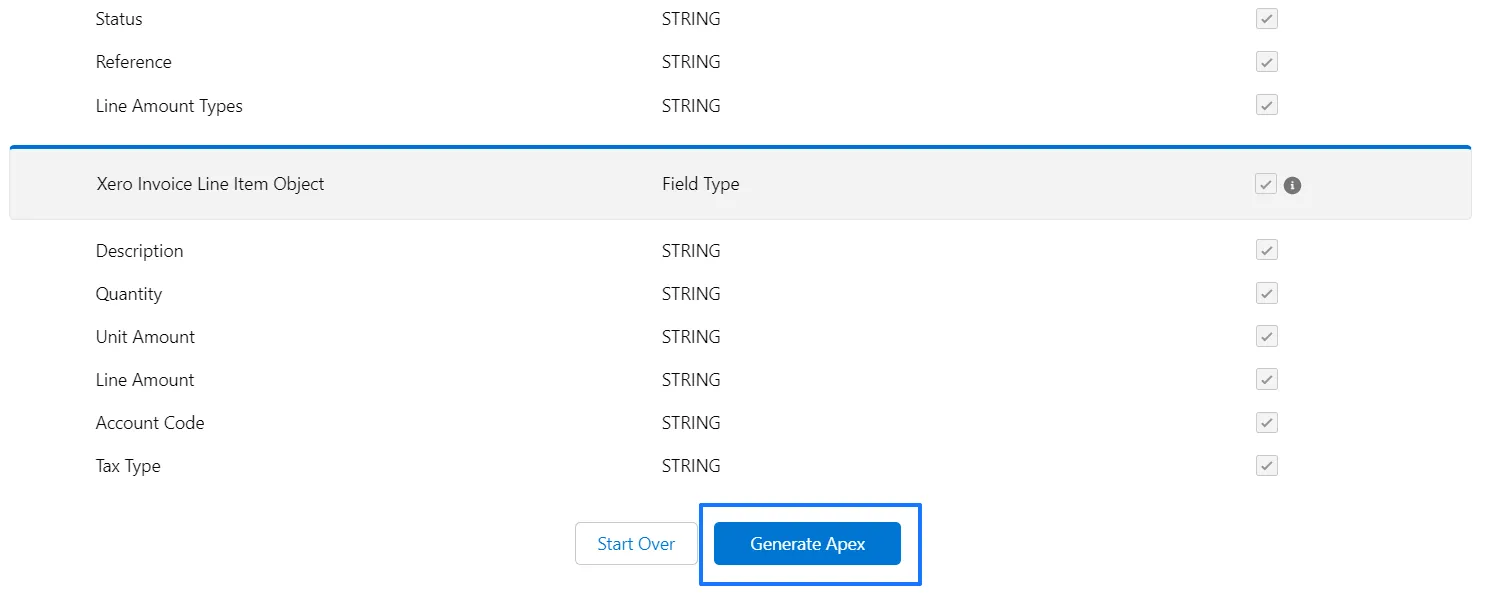Click the STRING type in the Account Code row
The height and width of the screenshot is (601, 1501).
691,423
